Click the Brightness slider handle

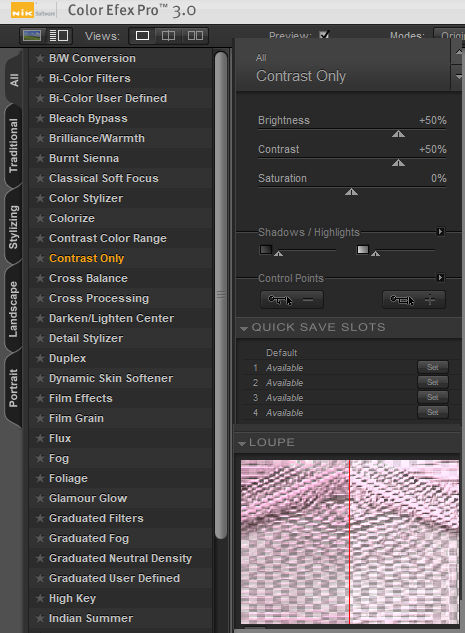398,134
